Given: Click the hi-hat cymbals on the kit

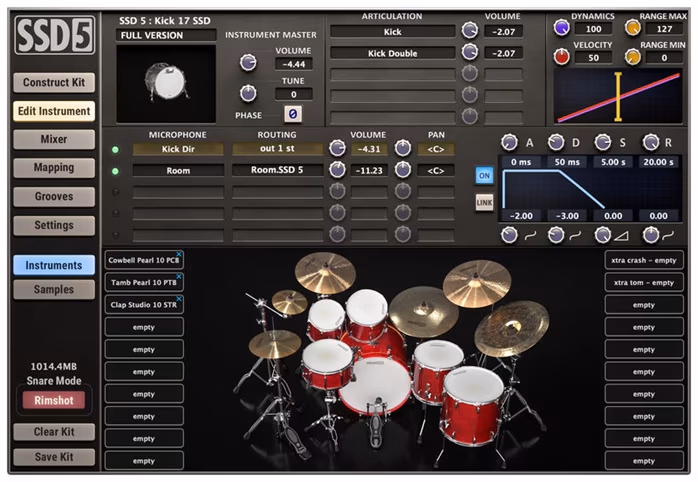Looking at the screenshot, I should 274,343.
